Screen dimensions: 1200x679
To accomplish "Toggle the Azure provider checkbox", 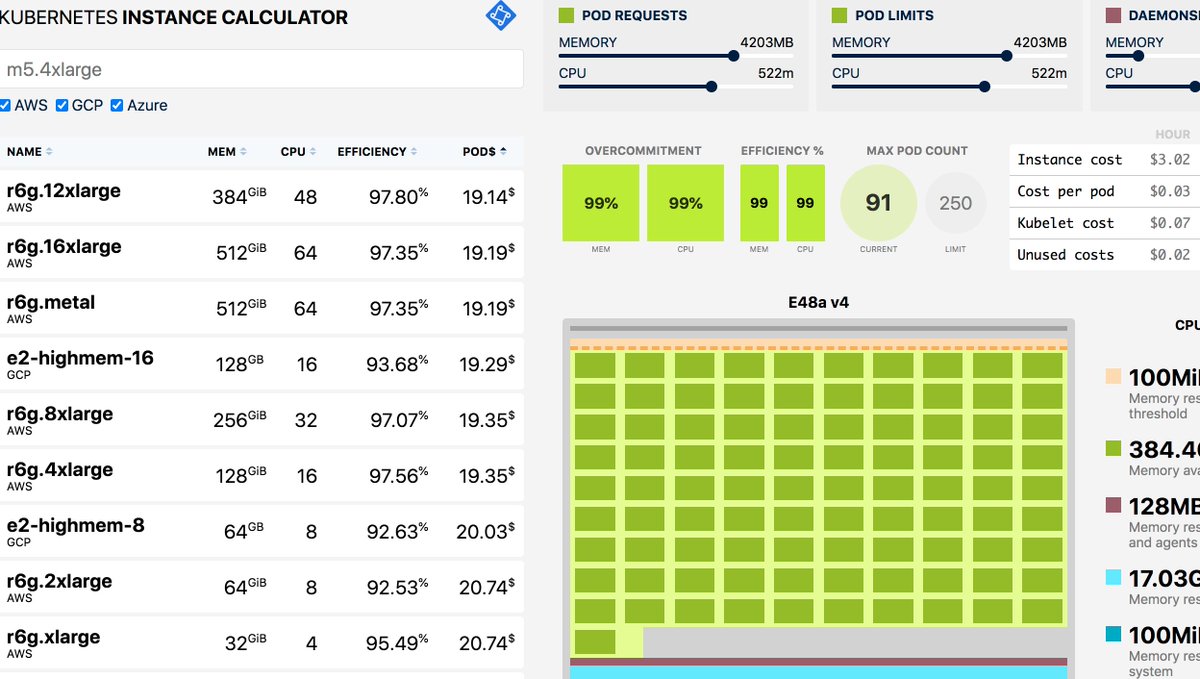I will 117,105.
